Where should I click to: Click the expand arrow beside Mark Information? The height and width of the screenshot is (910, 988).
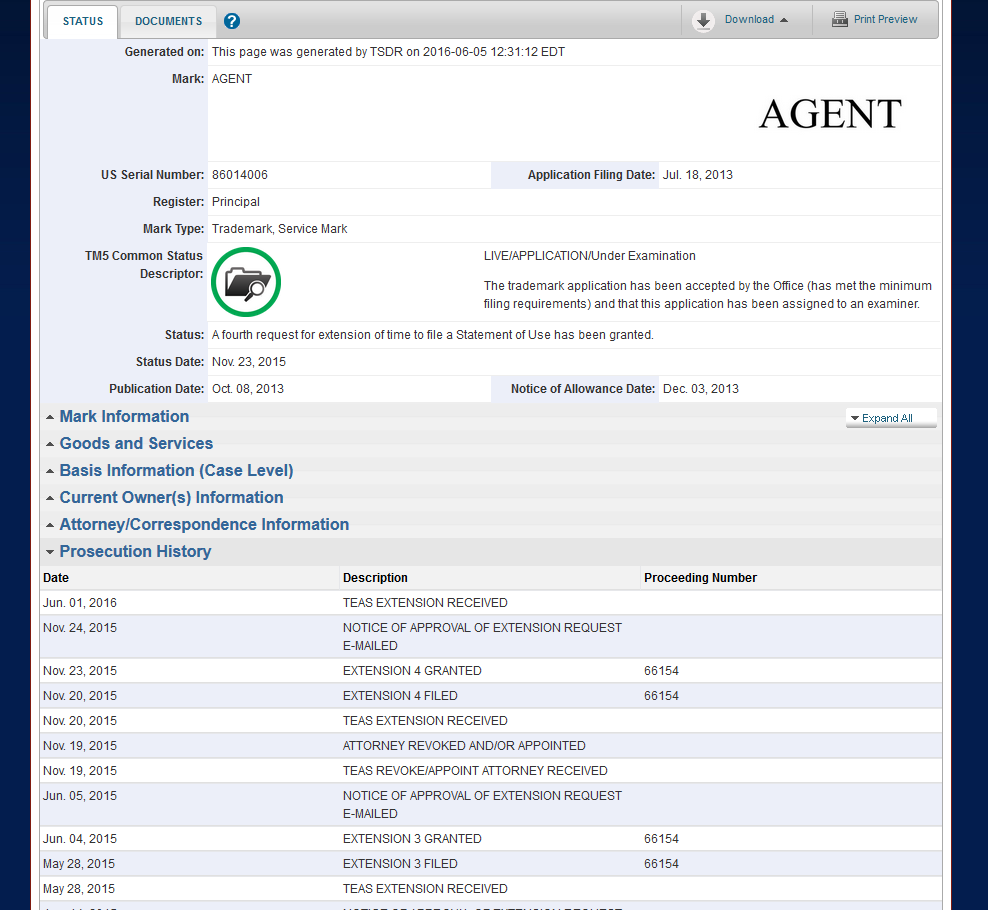coord(49,416)
